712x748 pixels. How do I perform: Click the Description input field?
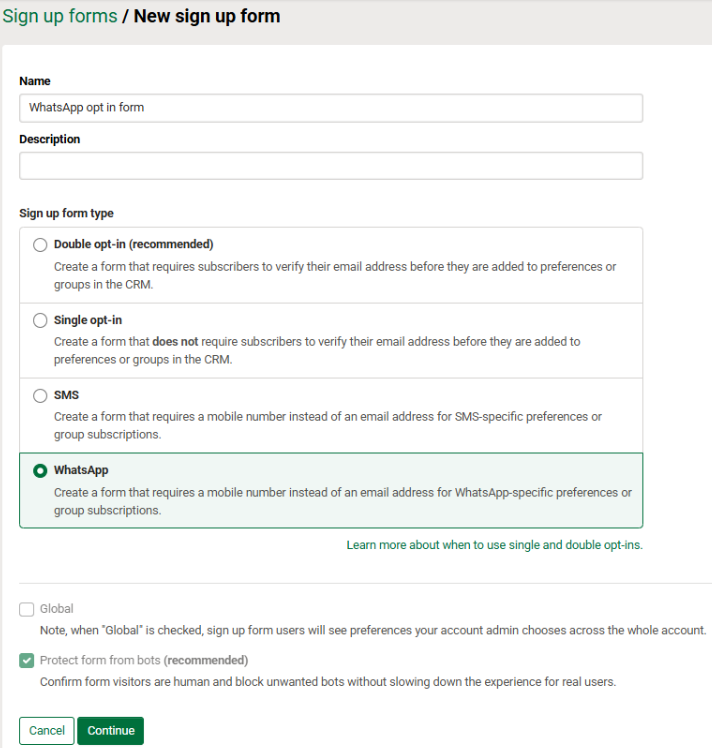(x=331, y=166)
